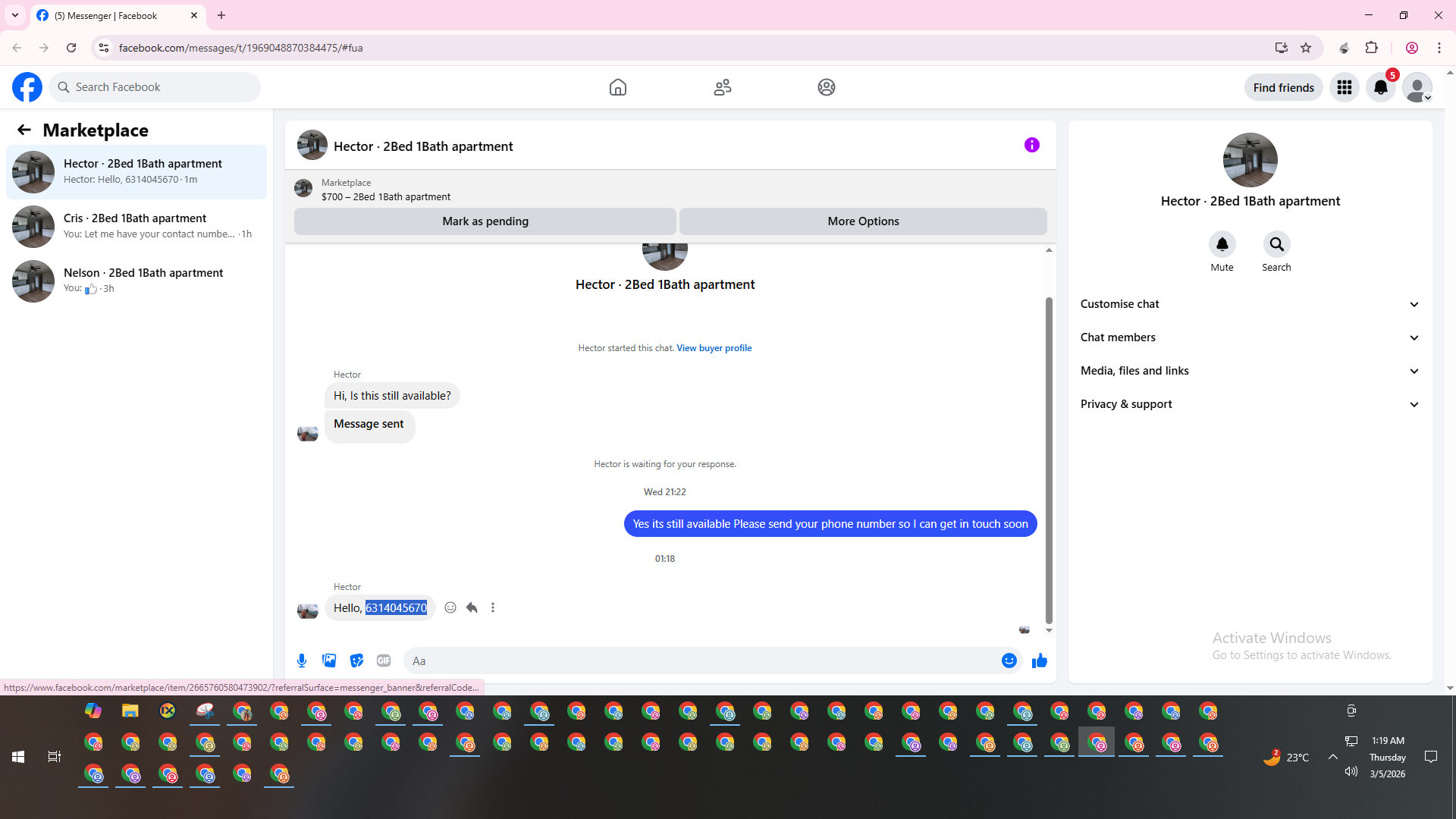Viewport: 1456px width, 819px height.
Task: Search within the conversation
Action: click(1277, 244)
